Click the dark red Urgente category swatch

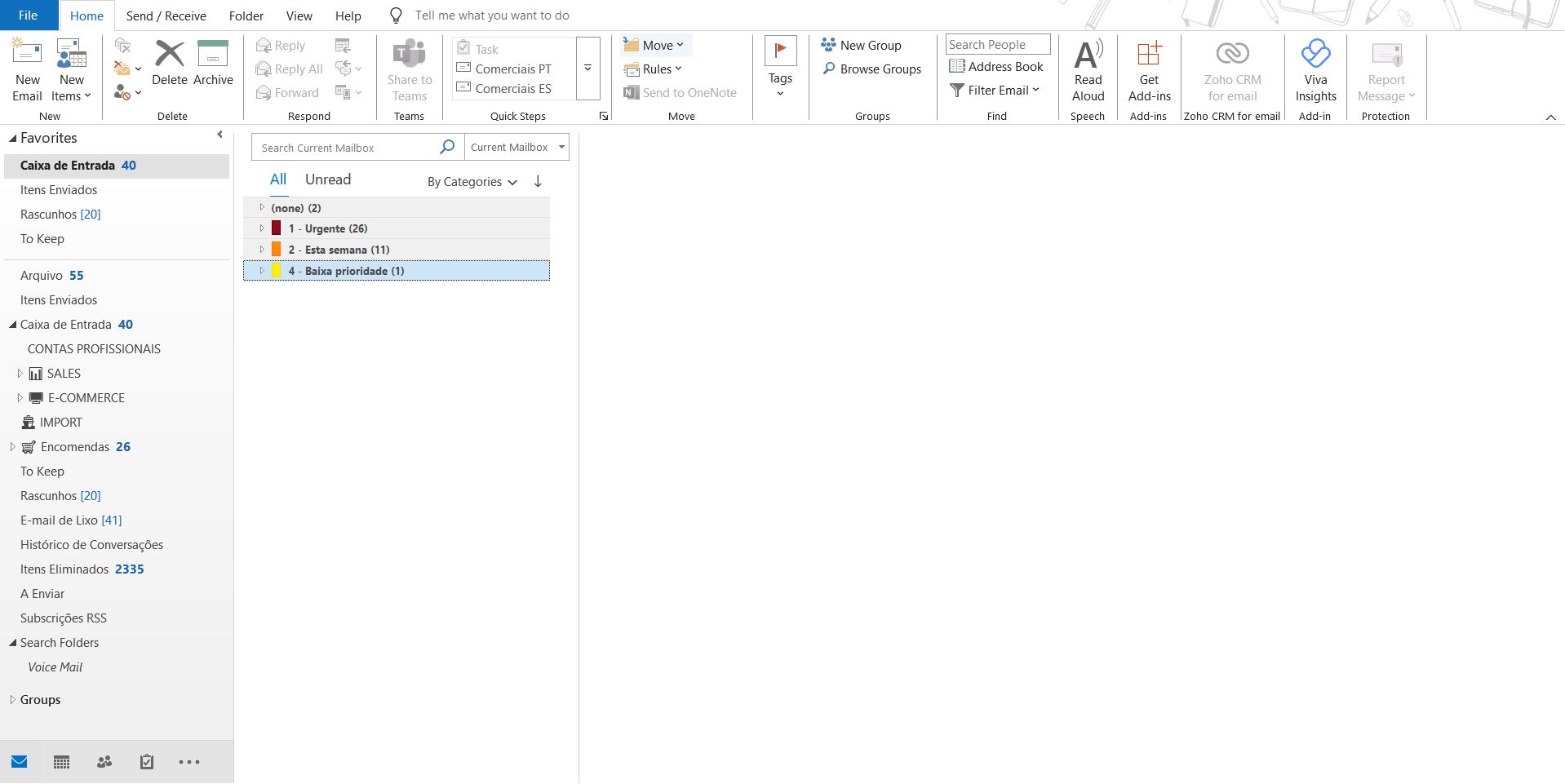(277, 228)
